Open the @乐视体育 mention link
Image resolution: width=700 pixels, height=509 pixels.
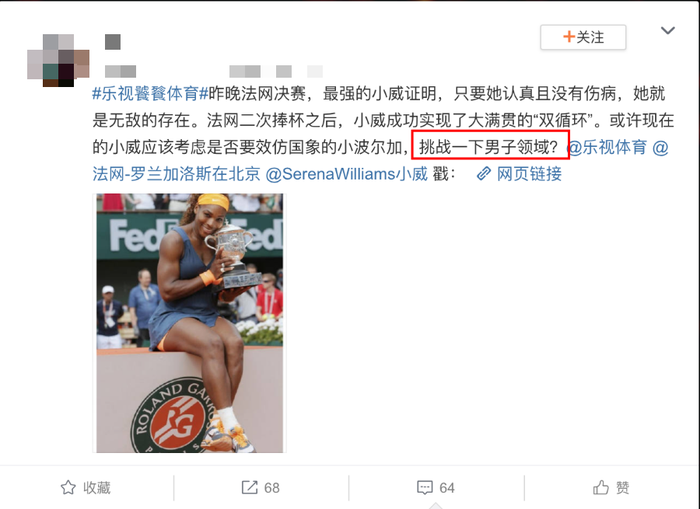[607, 147]
